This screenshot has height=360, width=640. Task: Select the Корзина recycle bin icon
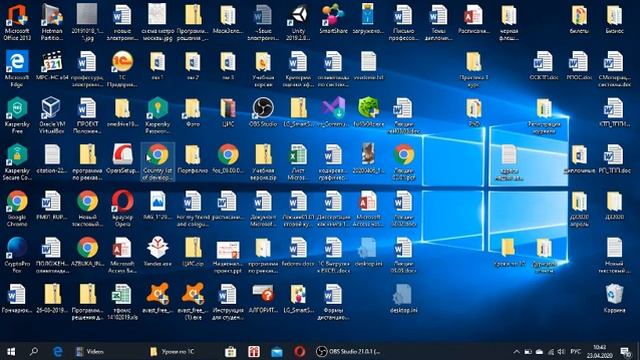coord(614,299)
